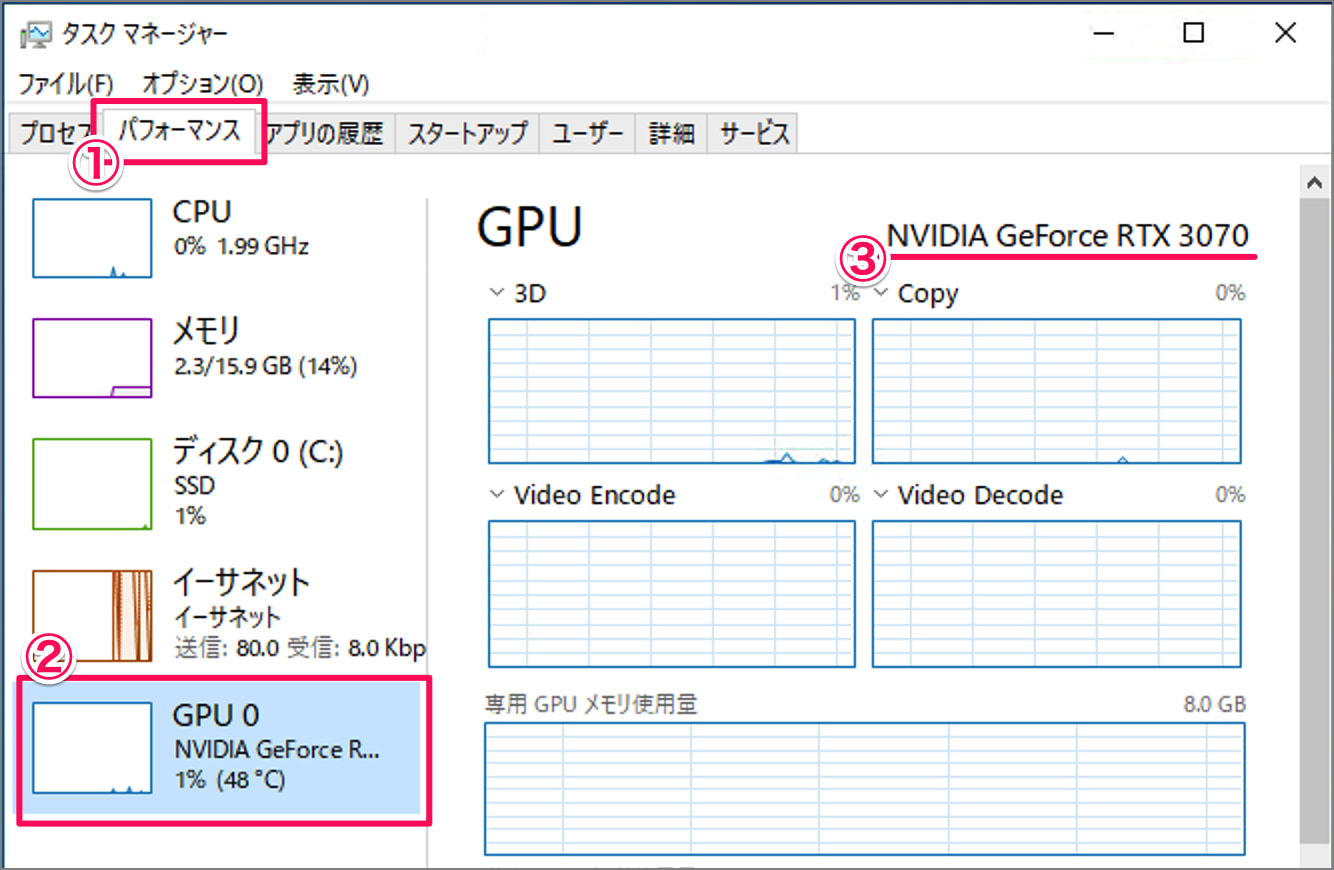Open the ファイル(F) menu
Viewport: 1334px width, 870px height.
[x=66, y=84]
